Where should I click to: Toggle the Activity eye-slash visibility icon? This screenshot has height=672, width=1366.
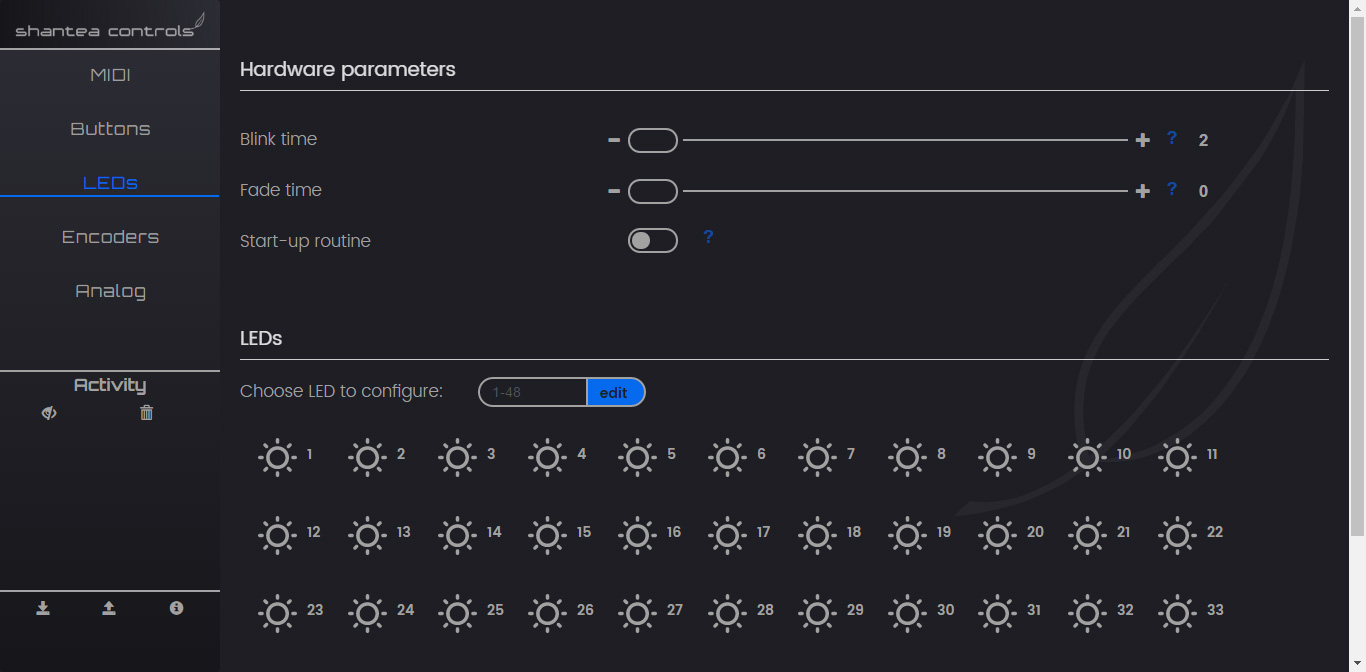coord(49,413)
